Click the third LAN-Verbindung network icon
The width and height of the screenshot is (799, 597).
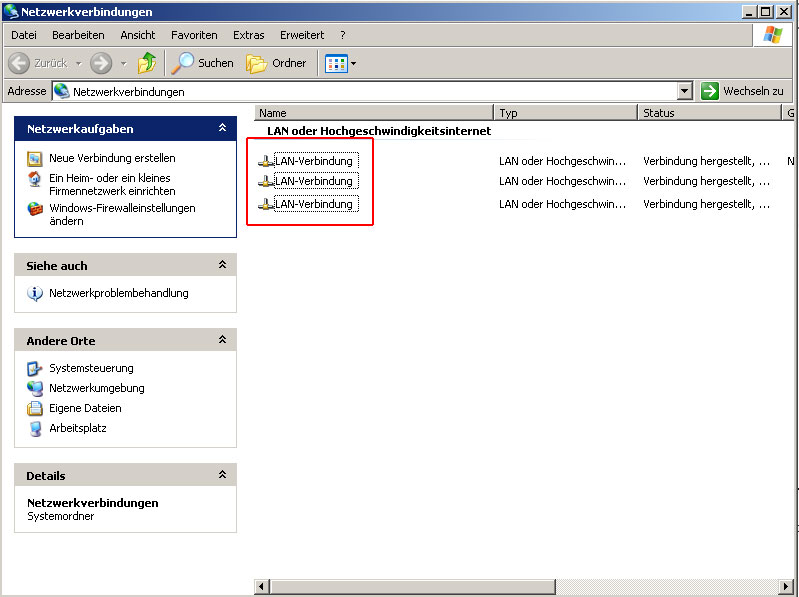point(265,205)
